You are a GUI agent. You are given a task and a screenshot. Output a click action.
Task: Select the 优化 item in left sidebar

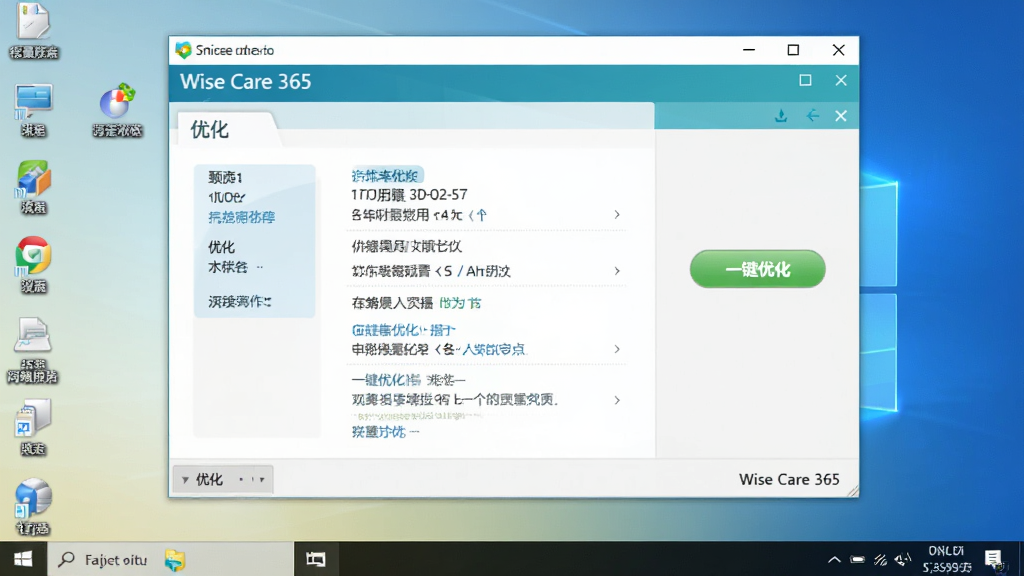coord(221,248)
